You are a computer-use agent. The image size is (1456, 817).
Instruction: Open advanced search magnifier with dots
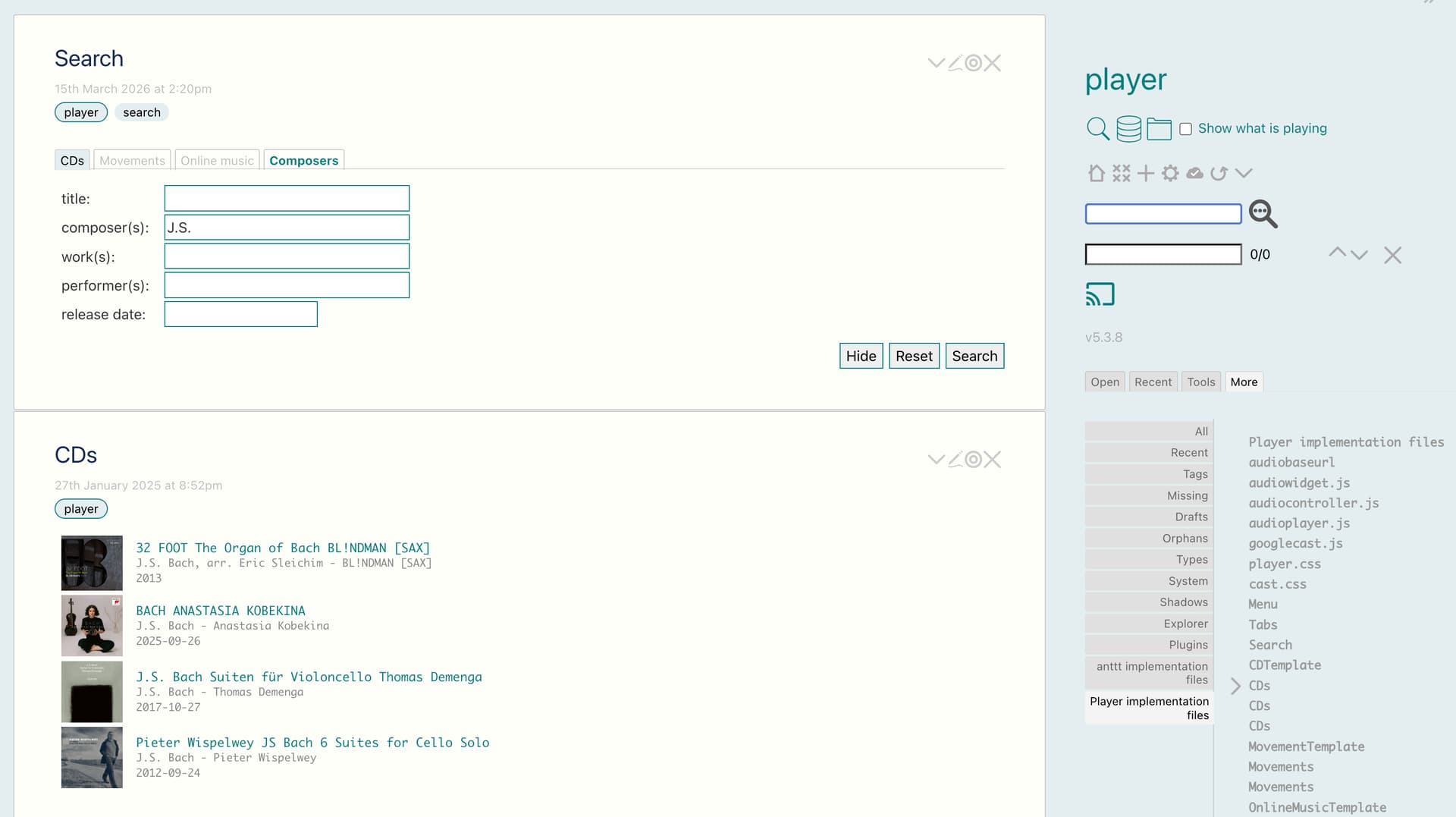tap(1263, 214)
